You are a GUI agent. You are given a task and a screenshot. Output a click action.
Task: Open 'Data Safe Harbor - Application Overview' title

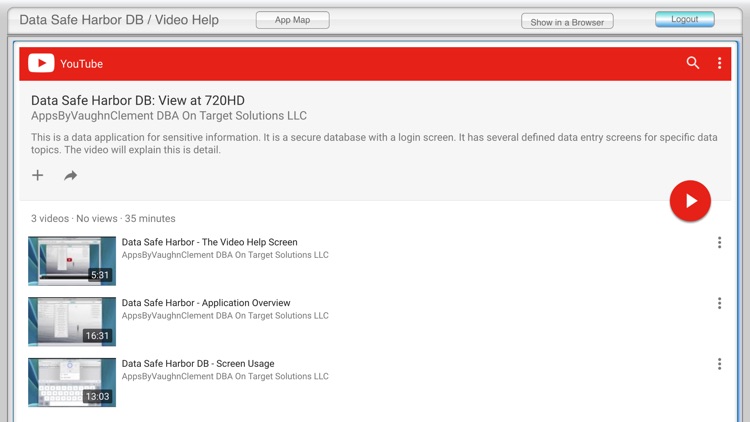coord(206,303)
